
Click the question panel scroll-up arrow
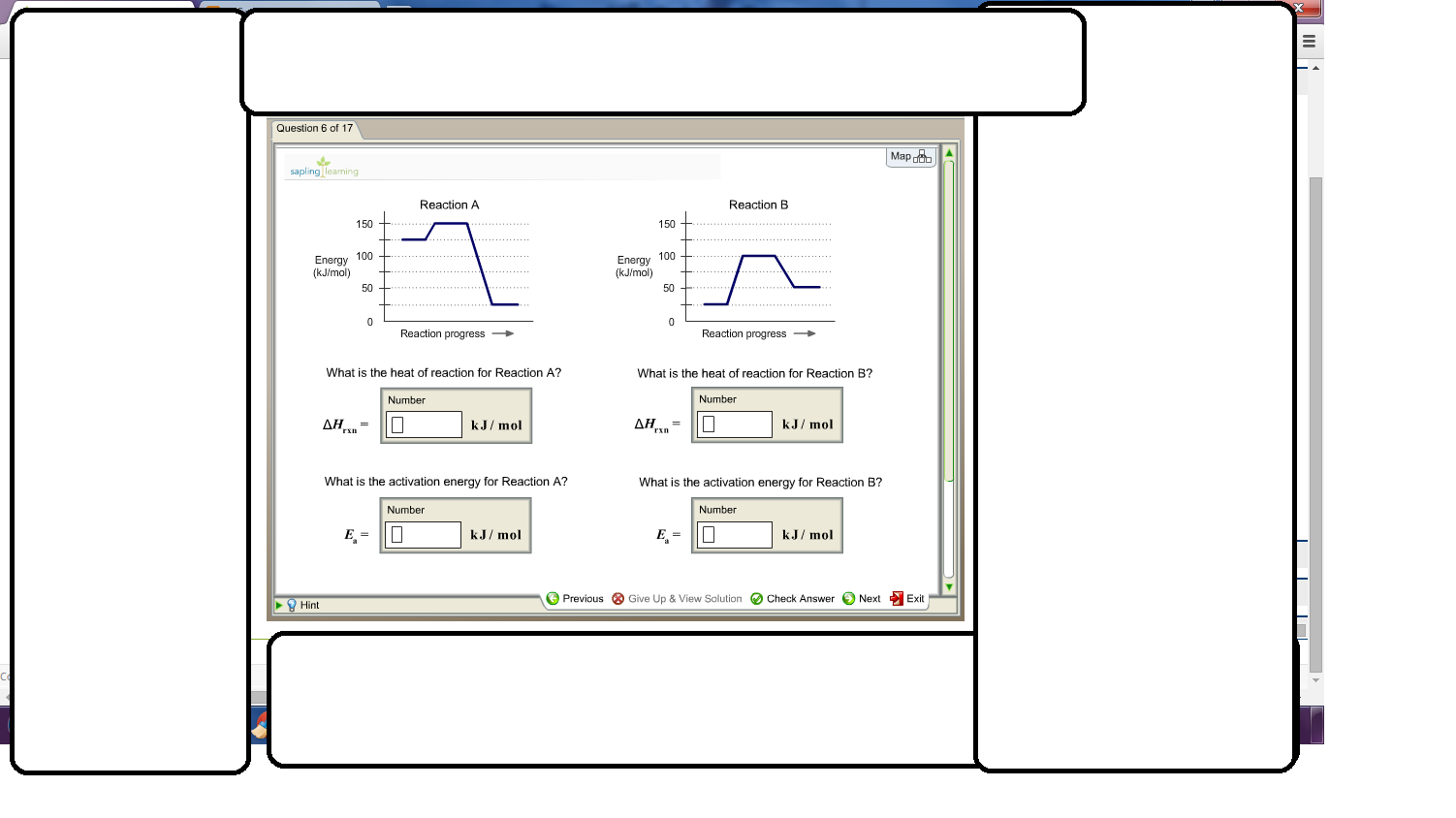coord(949,153)
